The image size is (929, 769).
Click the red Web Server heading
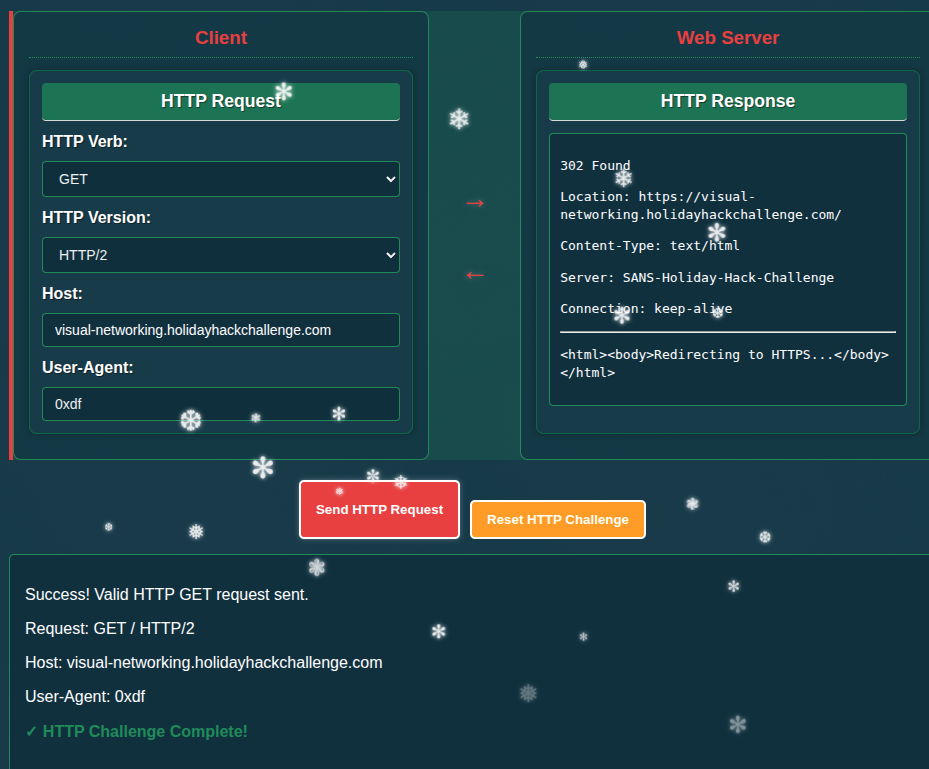coord(727,38)
